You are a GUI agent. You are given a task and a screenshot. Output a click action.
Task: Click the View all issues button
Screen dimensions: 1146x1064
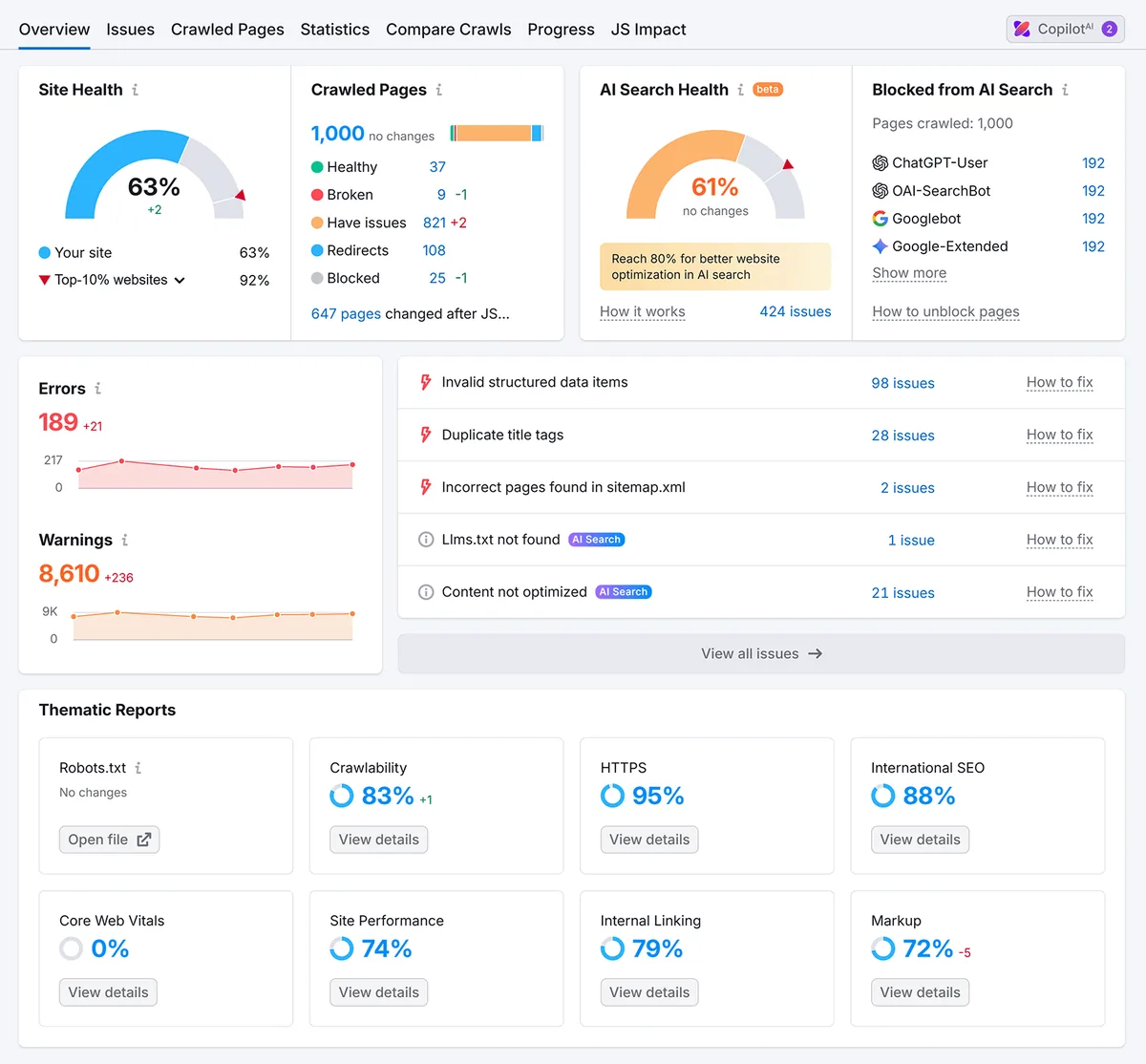point(761,654)
